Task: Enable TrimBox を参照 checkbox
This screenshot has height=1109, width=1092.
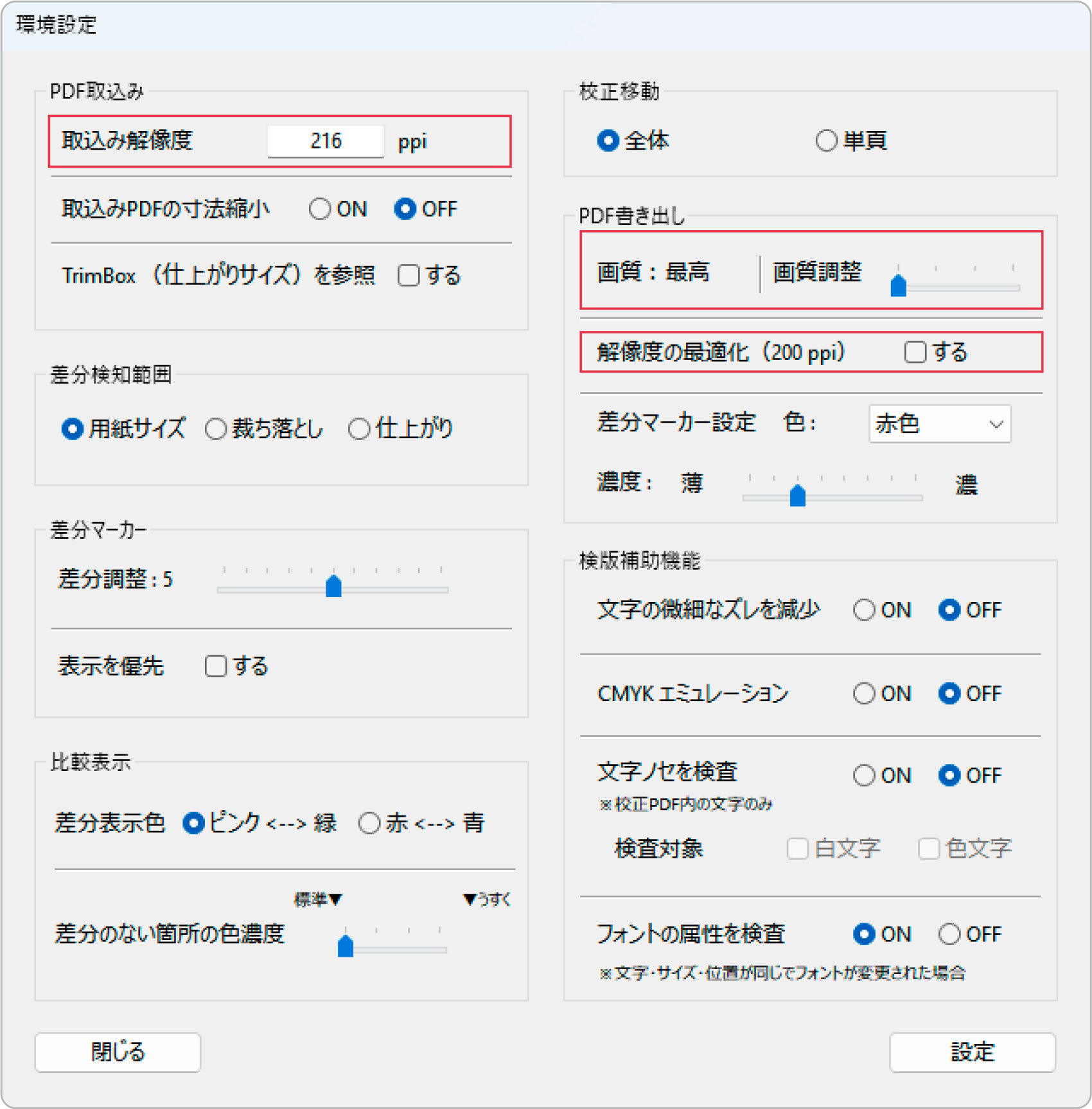Action: pos(409,276)
